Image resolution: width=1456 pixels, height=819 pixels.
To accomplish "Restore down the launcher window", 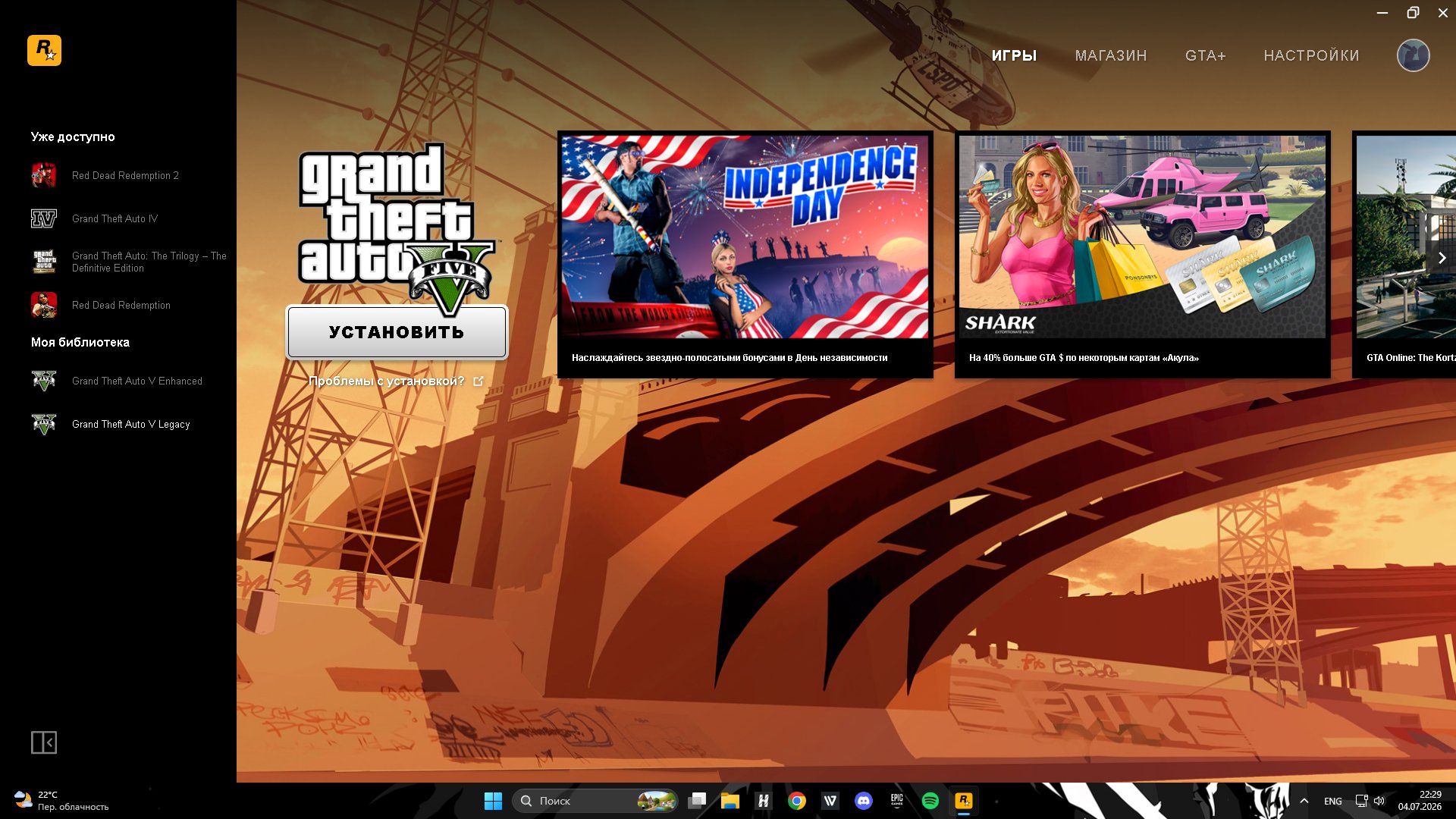I will pyautogui.click(x=1413, y=13).
